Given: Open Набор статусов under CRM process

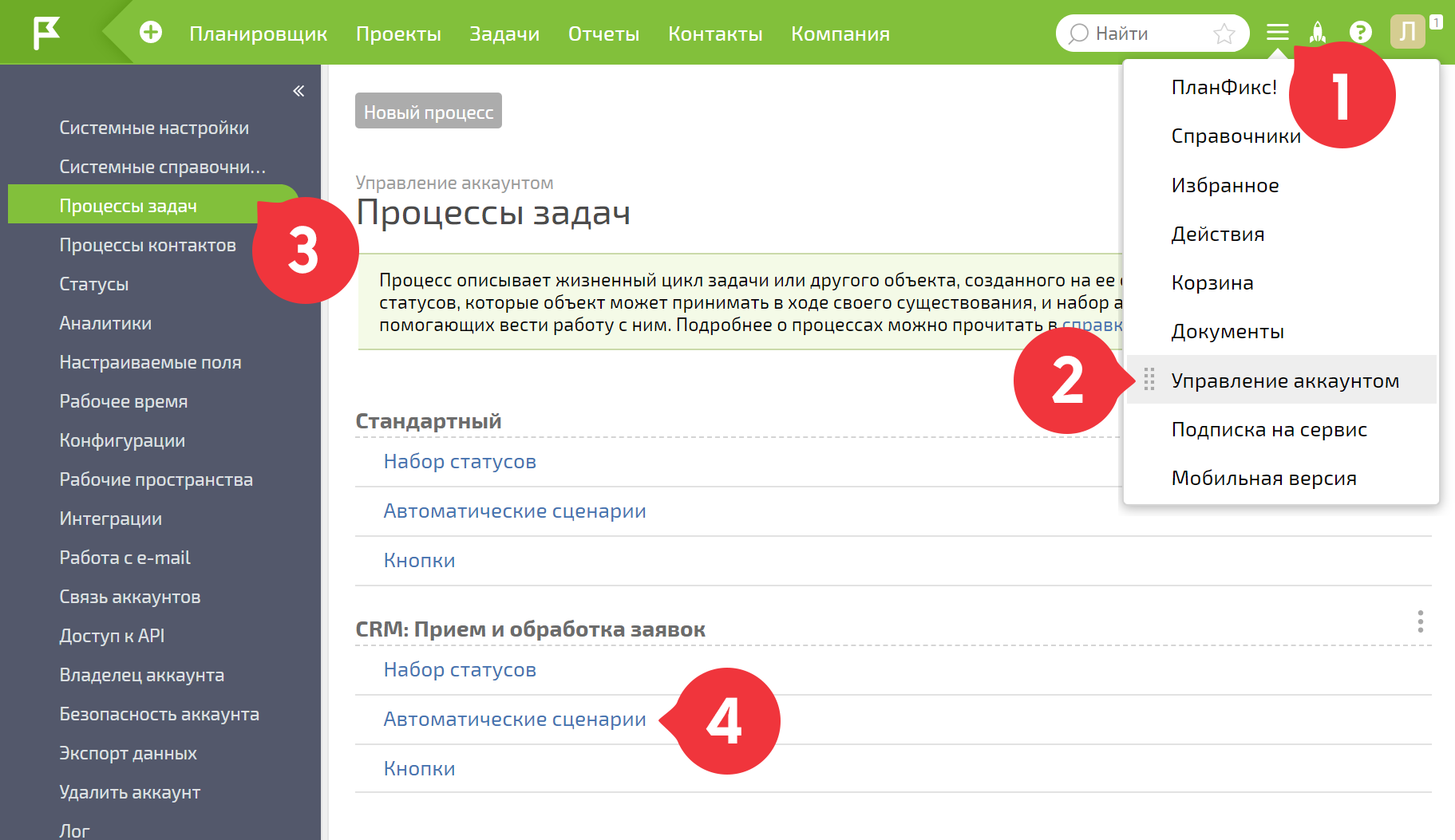Looking at the screenshot, I should pyautogui.click(x=460, y=670).
